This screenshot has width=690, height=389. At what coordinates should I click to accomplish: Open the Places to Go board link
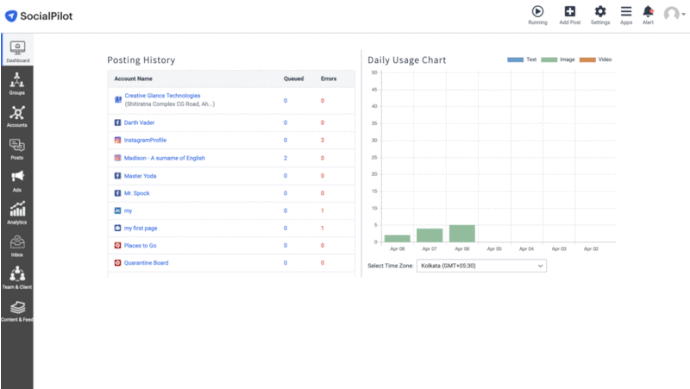[x=140, y=246]
